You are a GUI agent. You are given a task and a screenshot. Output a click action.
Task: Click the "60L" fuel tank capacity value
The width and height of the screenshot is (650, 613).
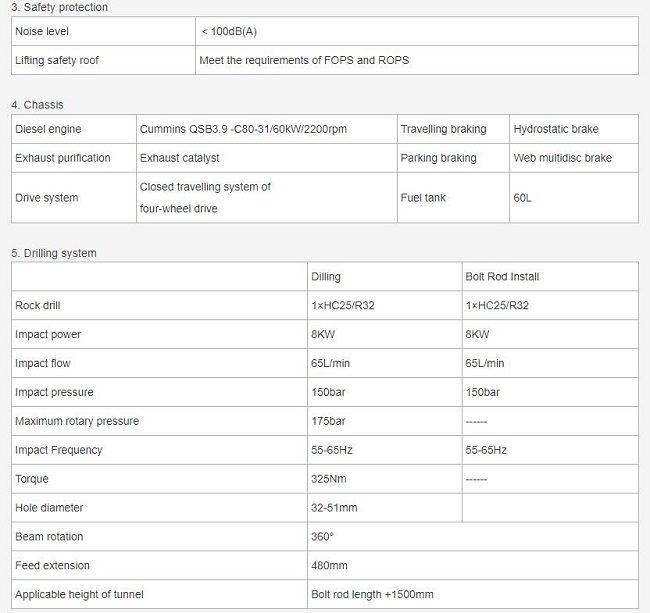[523, 198]
